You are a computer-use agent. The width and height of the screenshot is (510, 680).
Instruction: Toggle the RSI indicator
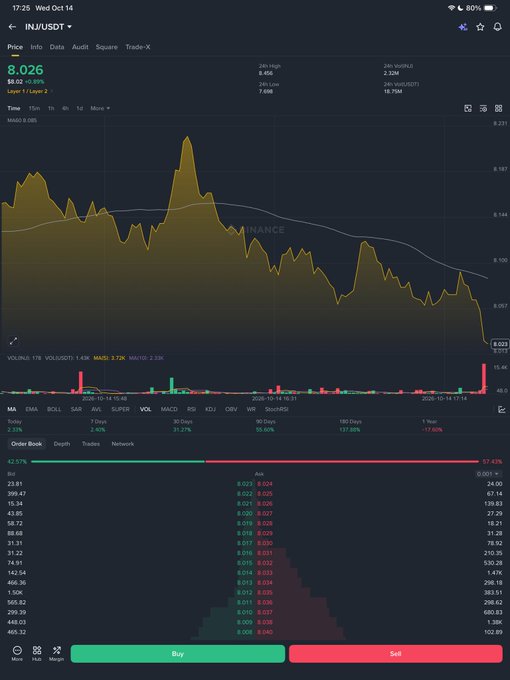coord(192,409)
